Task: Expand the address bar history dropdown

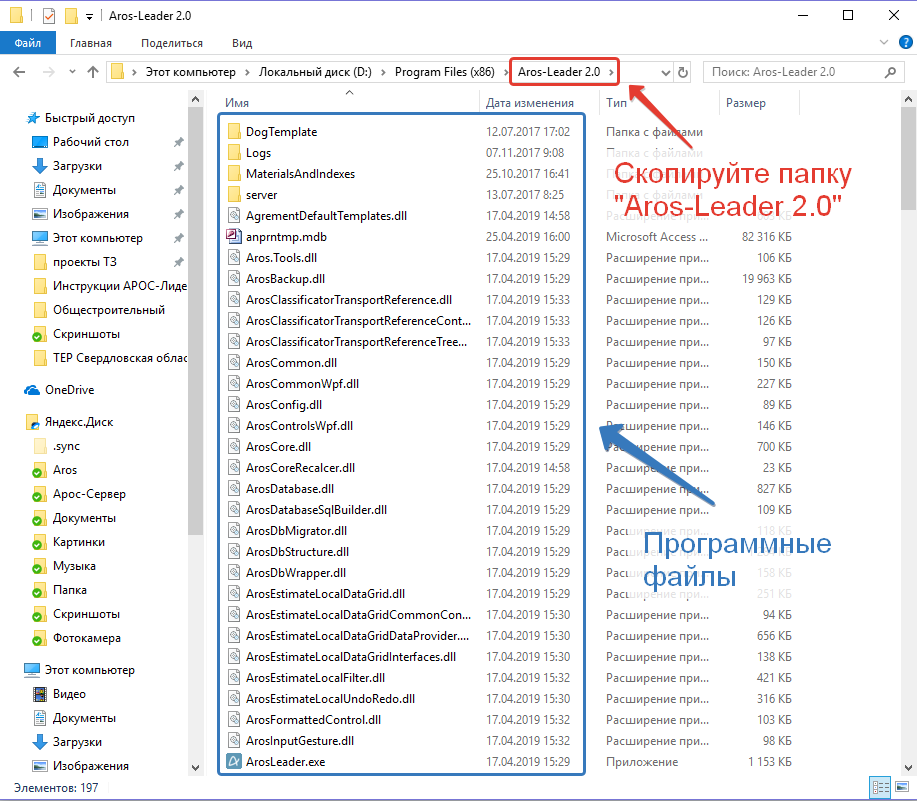Action: [665, 72]
